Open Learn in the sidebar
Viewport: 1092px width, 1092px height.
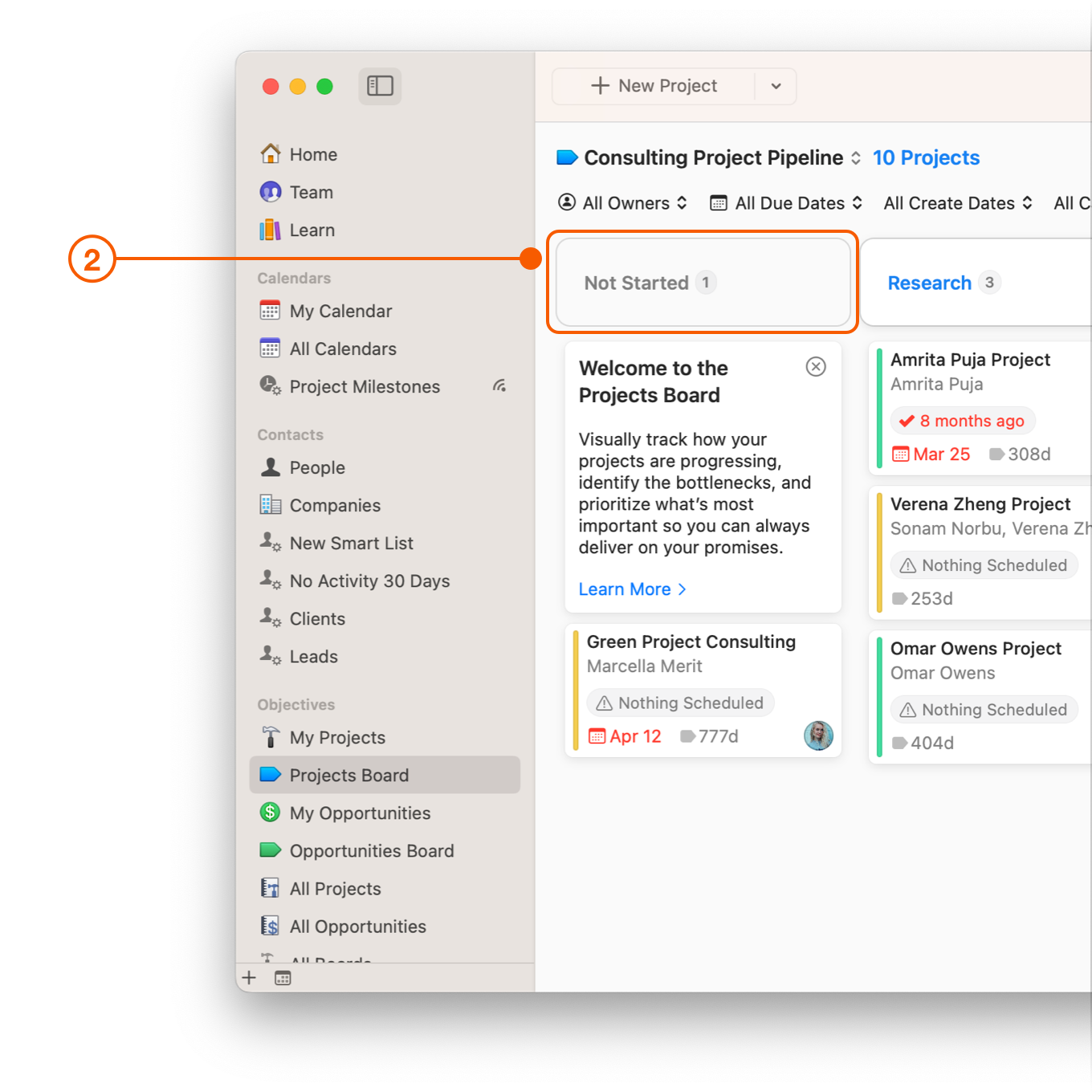[x=385, y=230]
